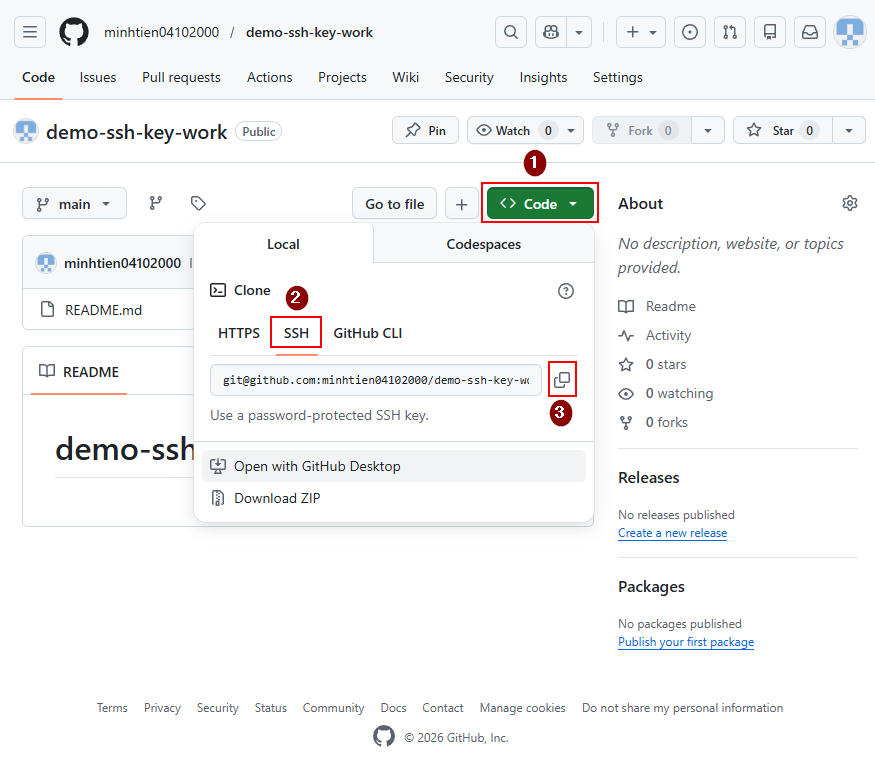The image size is (875, 774).
Task: Click the issues circle icon in header
Action: point(689,32)
